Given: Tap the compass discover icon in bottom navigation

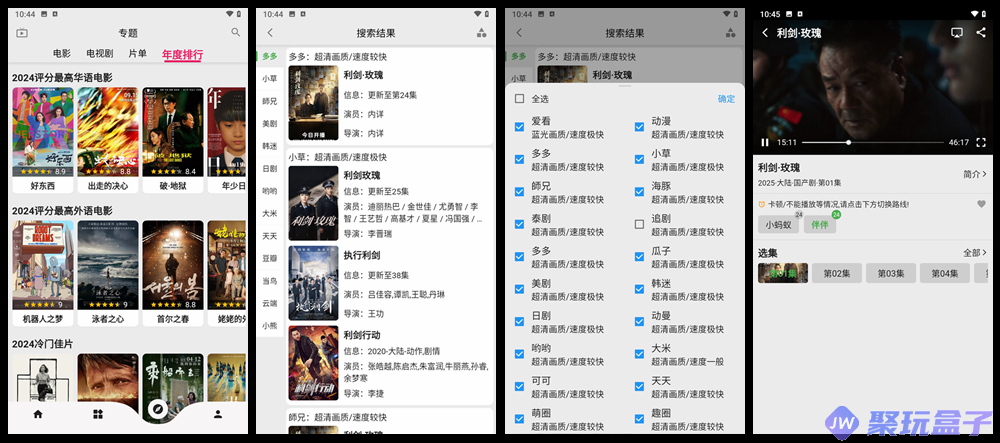Looking at the screenshot, I should [158, 409].
